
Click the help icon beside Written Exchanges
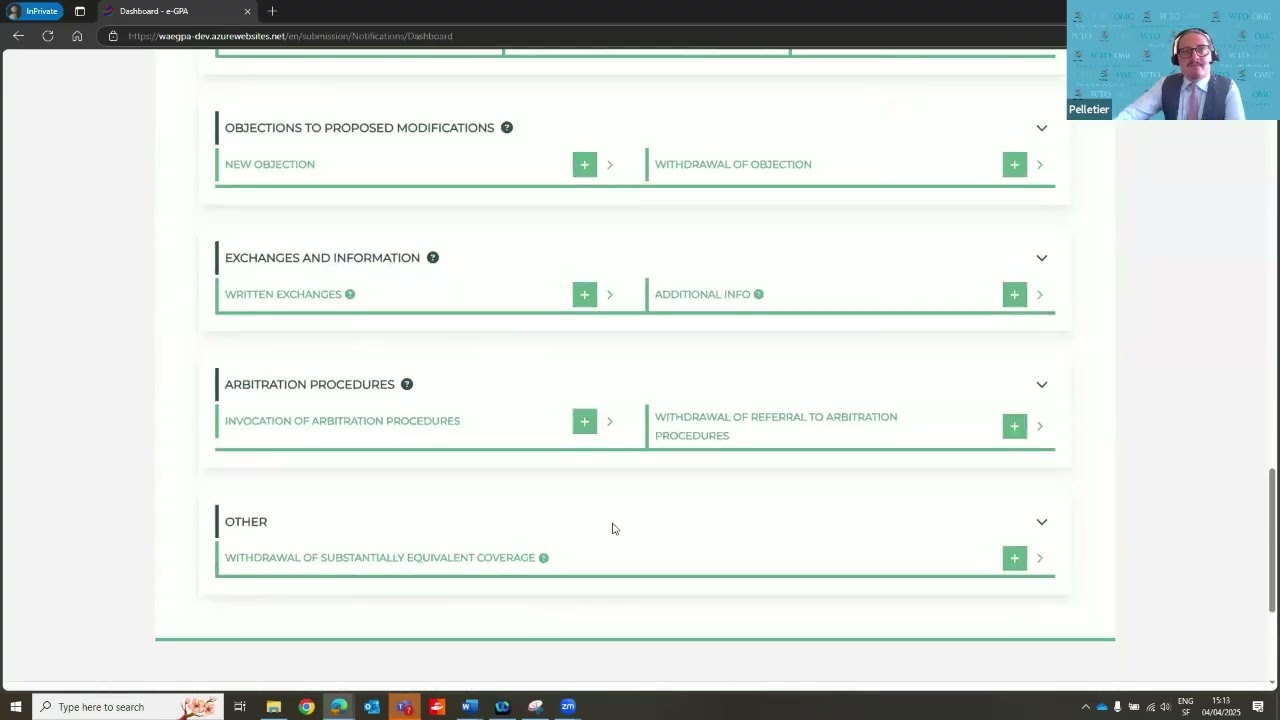click(350, 294)
